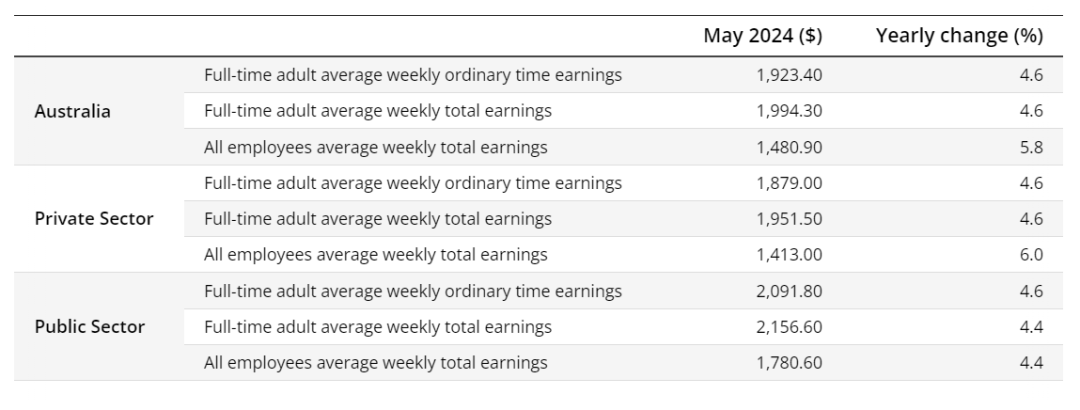The width and height of the screenshot is (1080, 410).
Task: Select the Australia row group label
Action: [x=73, y=111]
